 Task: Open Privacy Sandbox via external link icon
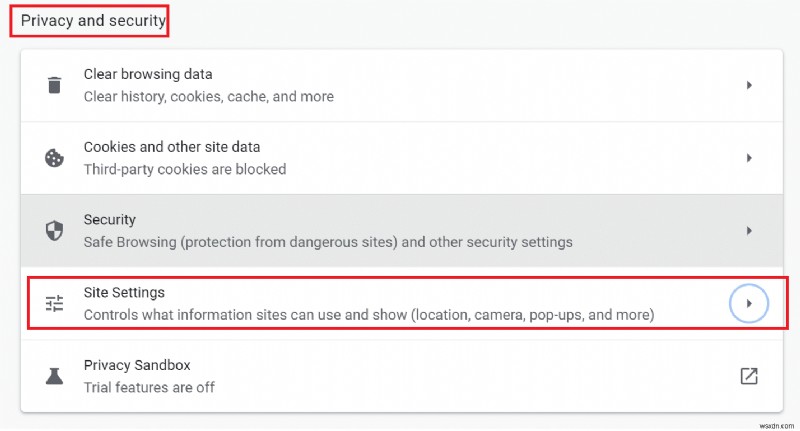748,376
